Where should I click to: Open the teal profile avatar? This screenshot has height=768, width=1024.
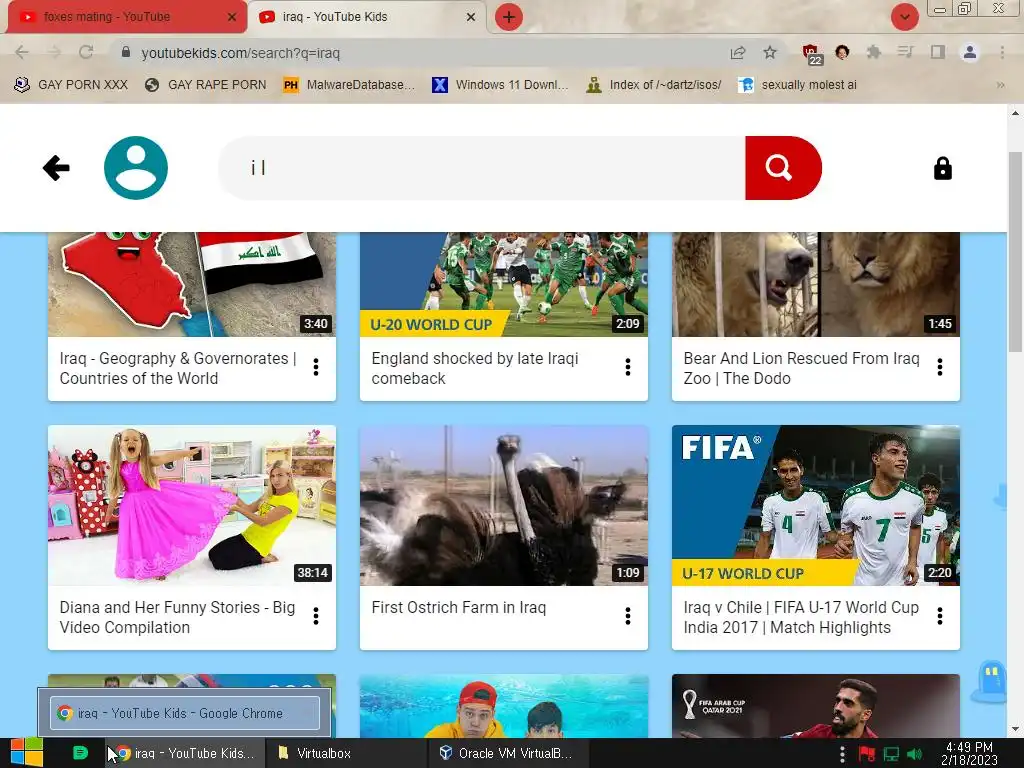tap(136, 168)
